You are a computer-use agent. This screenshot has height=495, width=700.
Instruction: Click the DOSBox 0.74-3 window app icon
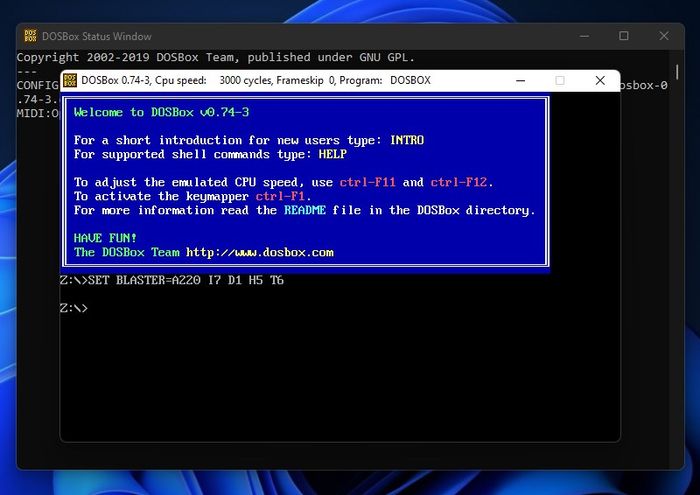click(x=70, y=80)
